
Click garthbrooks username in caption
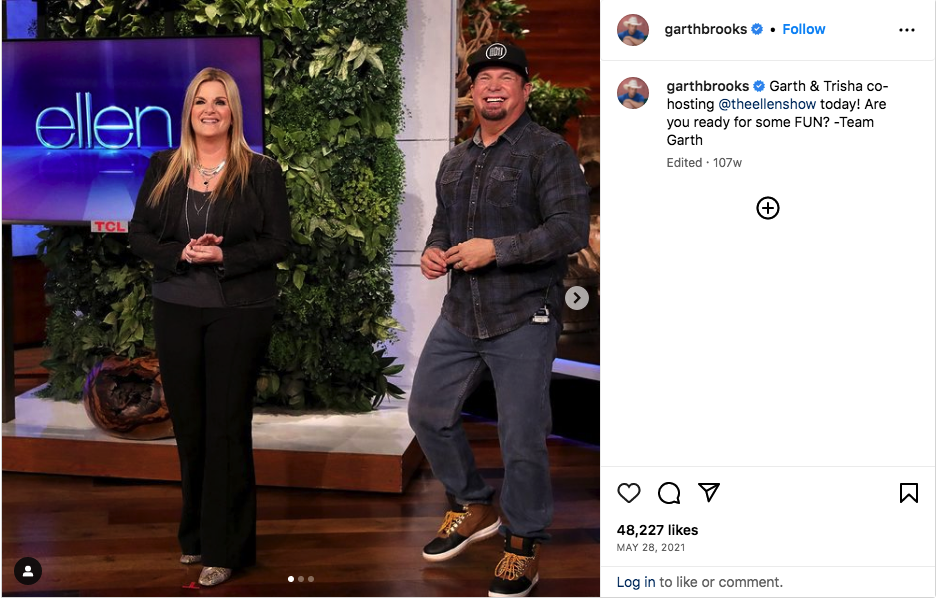[708, 86]
